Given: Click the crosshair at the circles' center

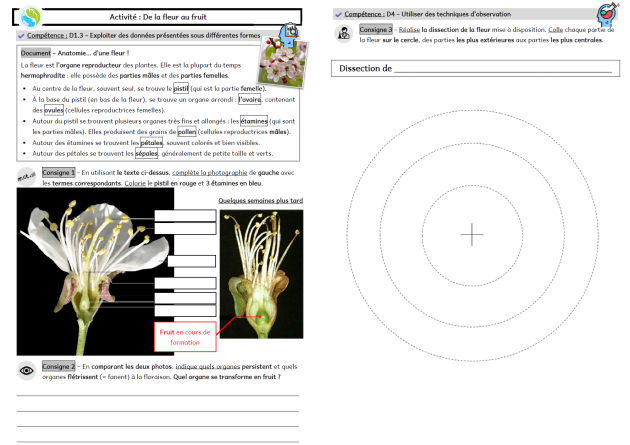Looking at the screenshot, I should point(471,234).
